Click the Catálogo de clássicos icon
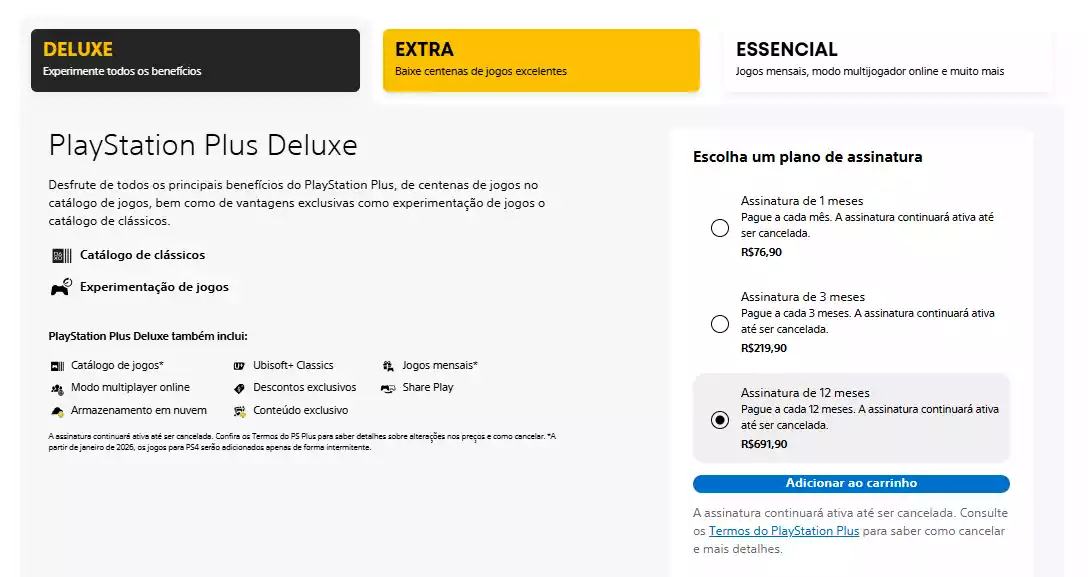The image size is (1088, 577). tap(60, 255)
